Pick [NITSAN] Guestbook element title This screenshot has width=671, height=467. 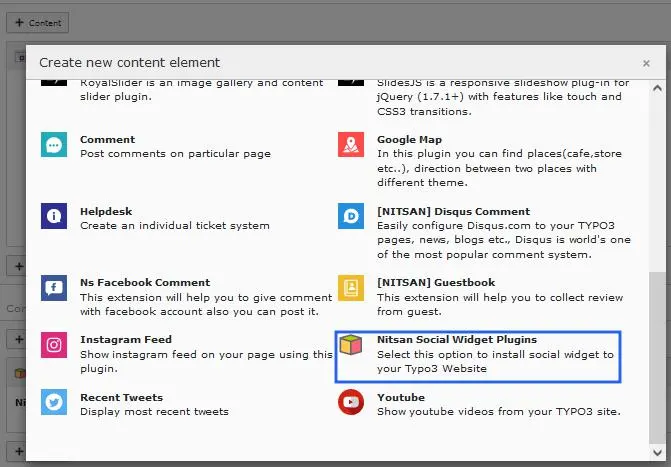436,283
